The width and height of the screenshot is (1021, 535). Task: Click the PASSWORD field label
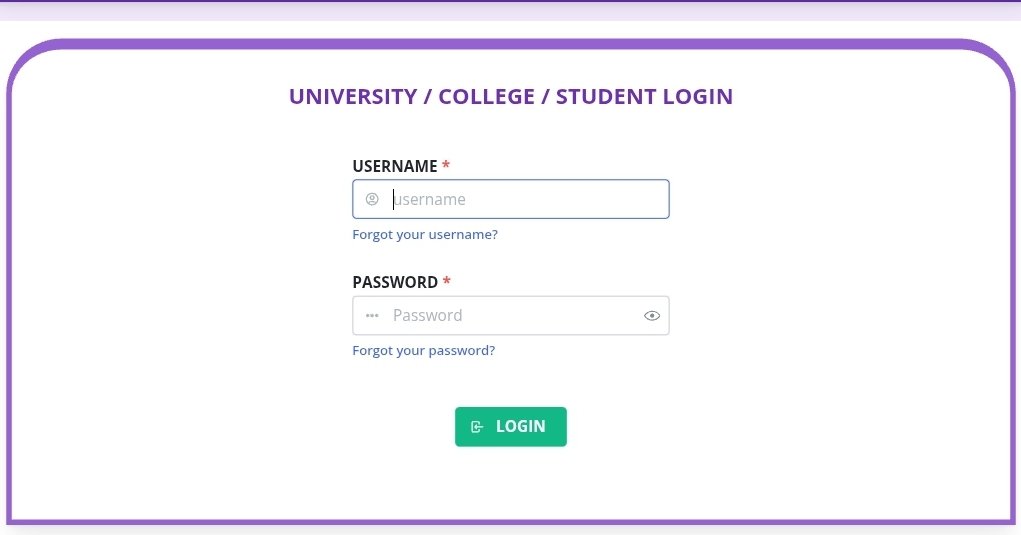[395, 282]
